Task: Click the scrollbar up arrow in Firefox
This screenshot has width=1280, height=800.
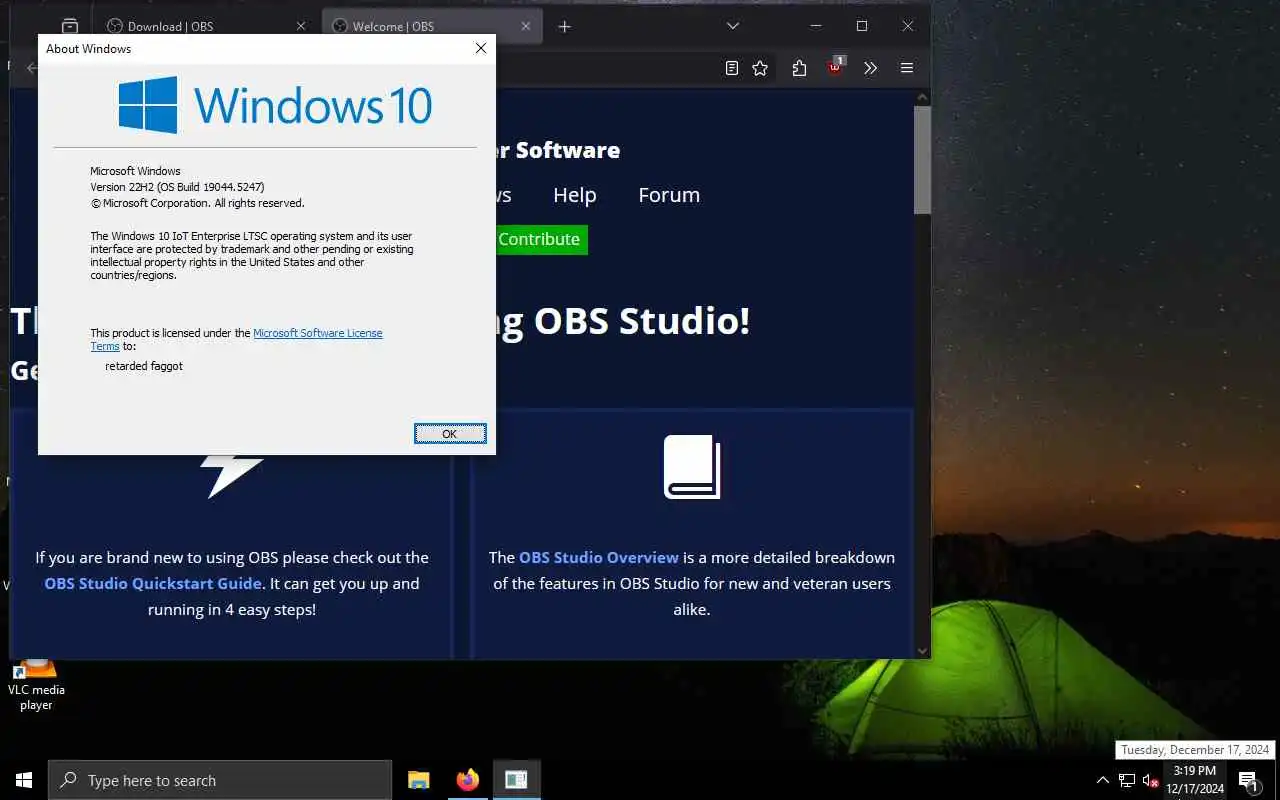Action: (x=922, y=96)
